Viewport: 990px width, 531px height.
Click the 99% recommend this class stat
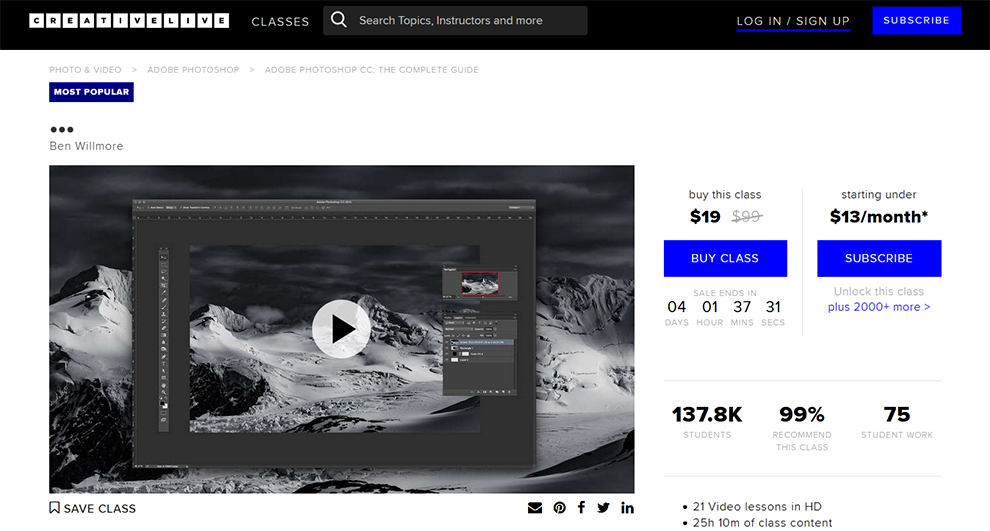point(802,427)
